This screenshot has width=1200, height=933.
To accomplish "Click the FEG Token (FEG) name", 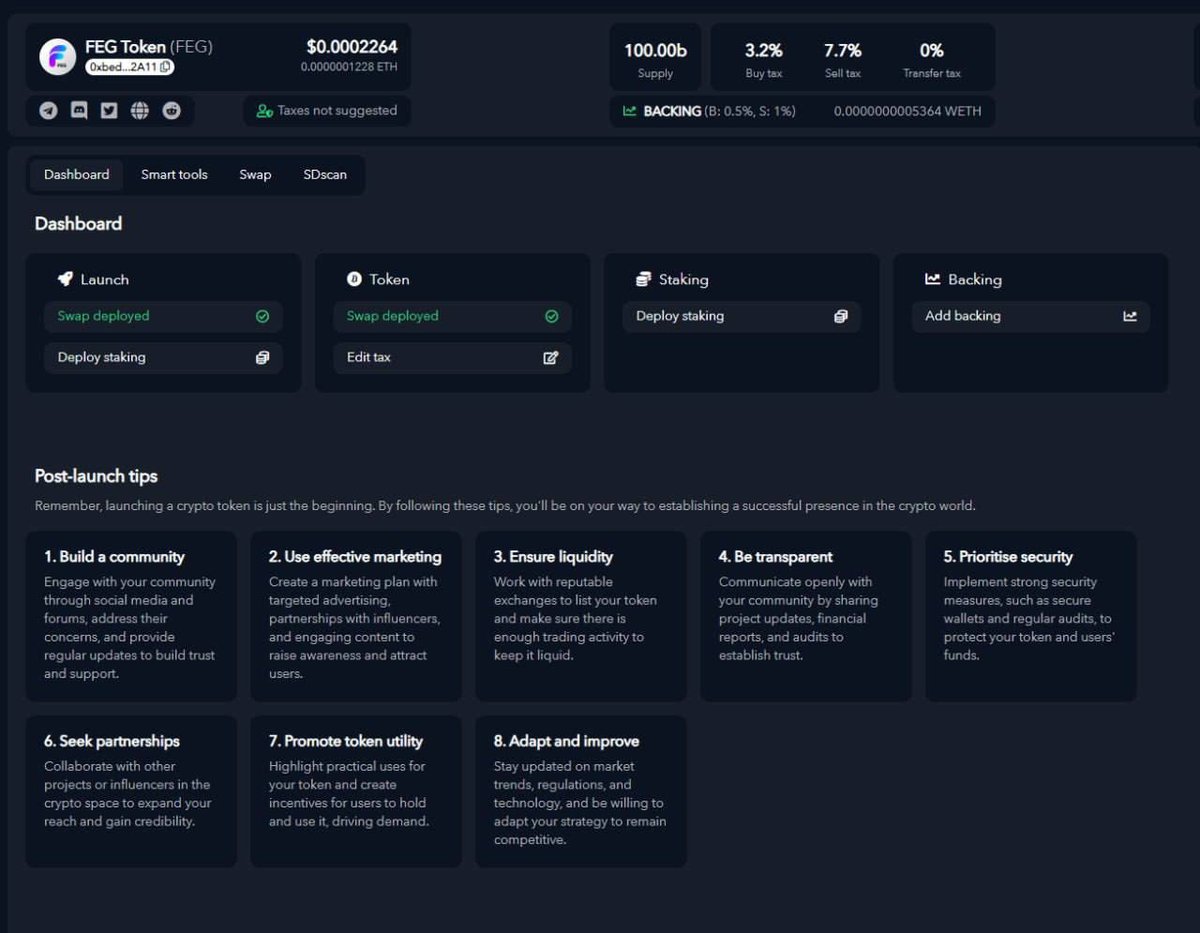I will point(149,47).
